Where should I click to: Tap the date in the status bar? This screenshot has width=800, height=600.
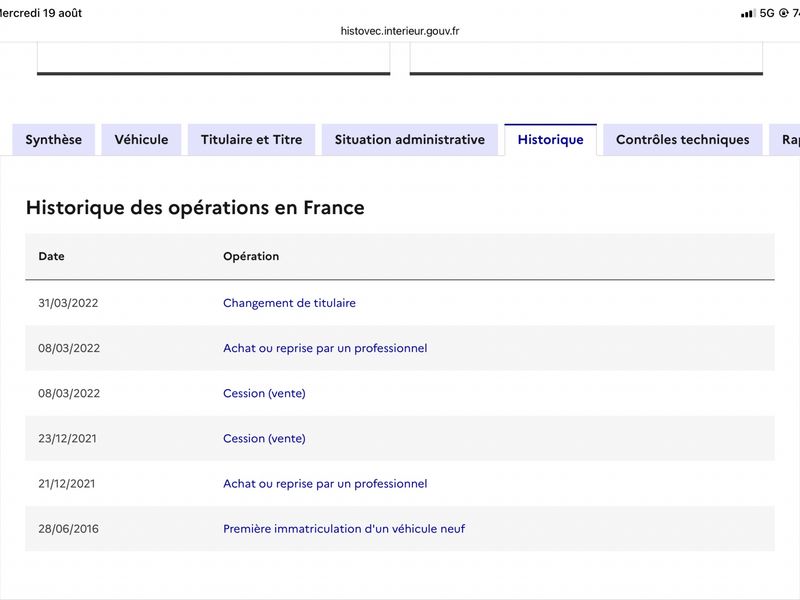[x=41, y=13]
